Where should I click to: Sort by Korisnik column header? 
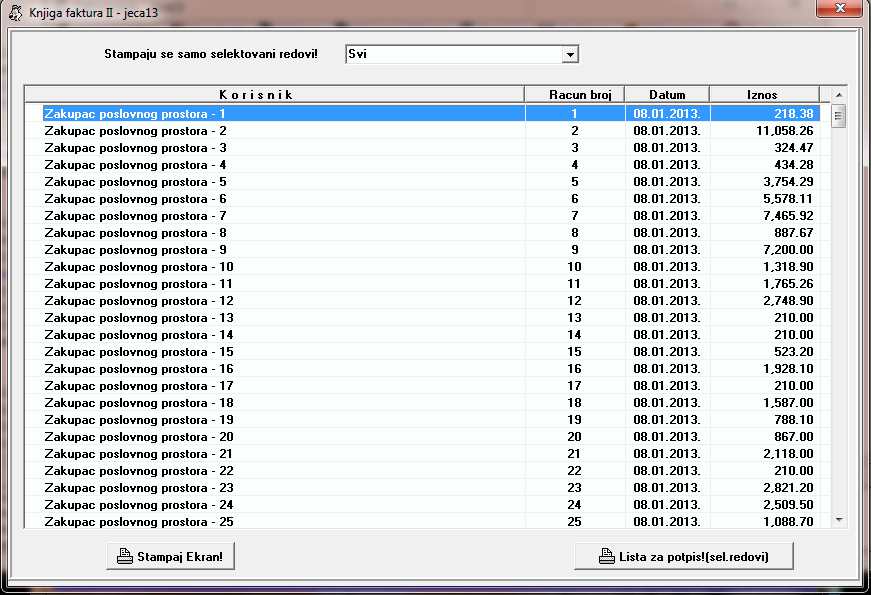click(x=275, y=94)
